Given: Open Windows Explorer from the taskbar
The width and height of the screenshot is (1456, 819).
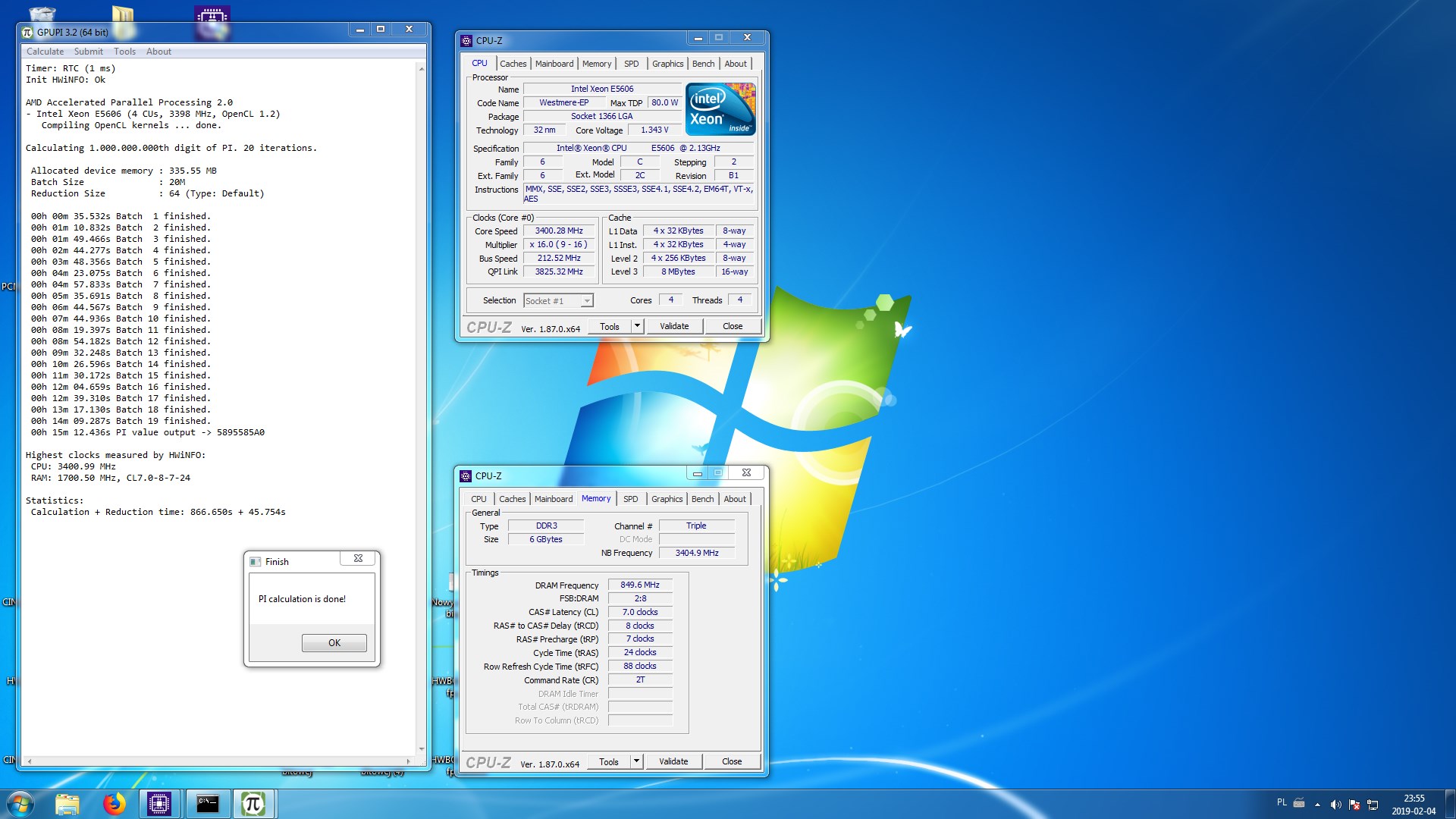Looking at the screenshot, I should (67, 804).
